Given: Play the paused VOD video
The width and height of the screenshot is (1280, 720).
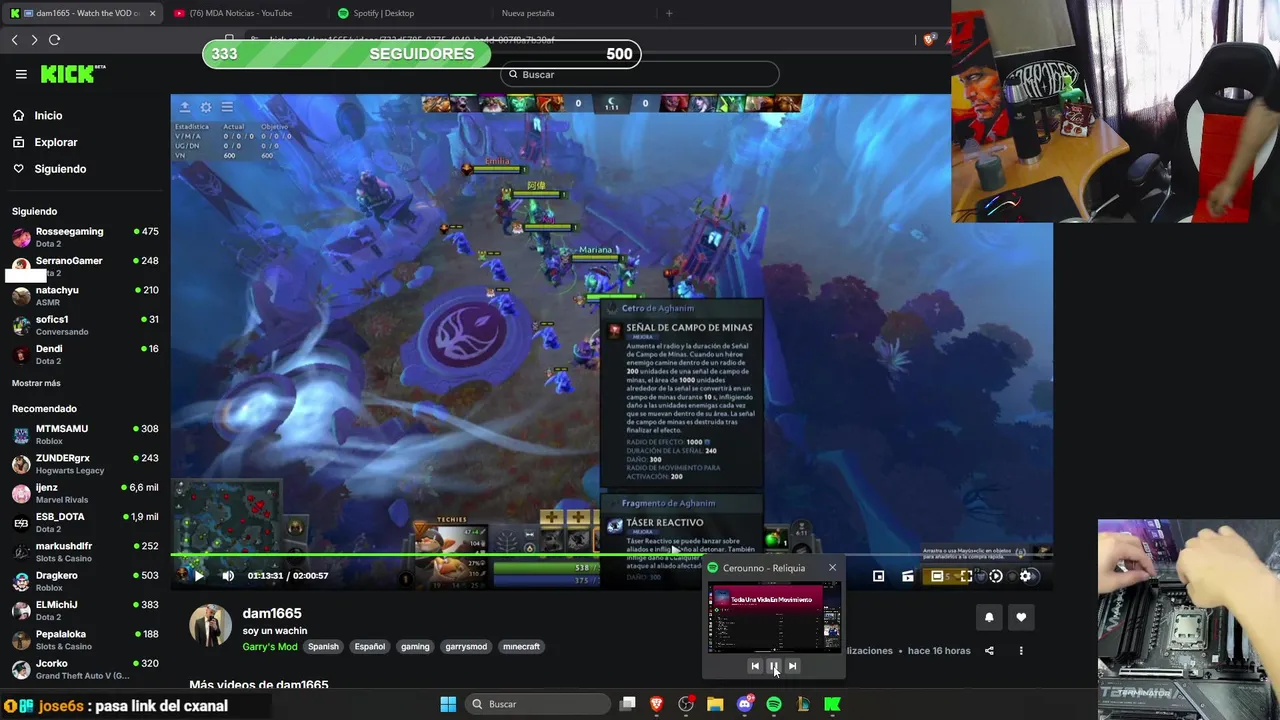Looking at the screenshot, I should click(198, 575).
